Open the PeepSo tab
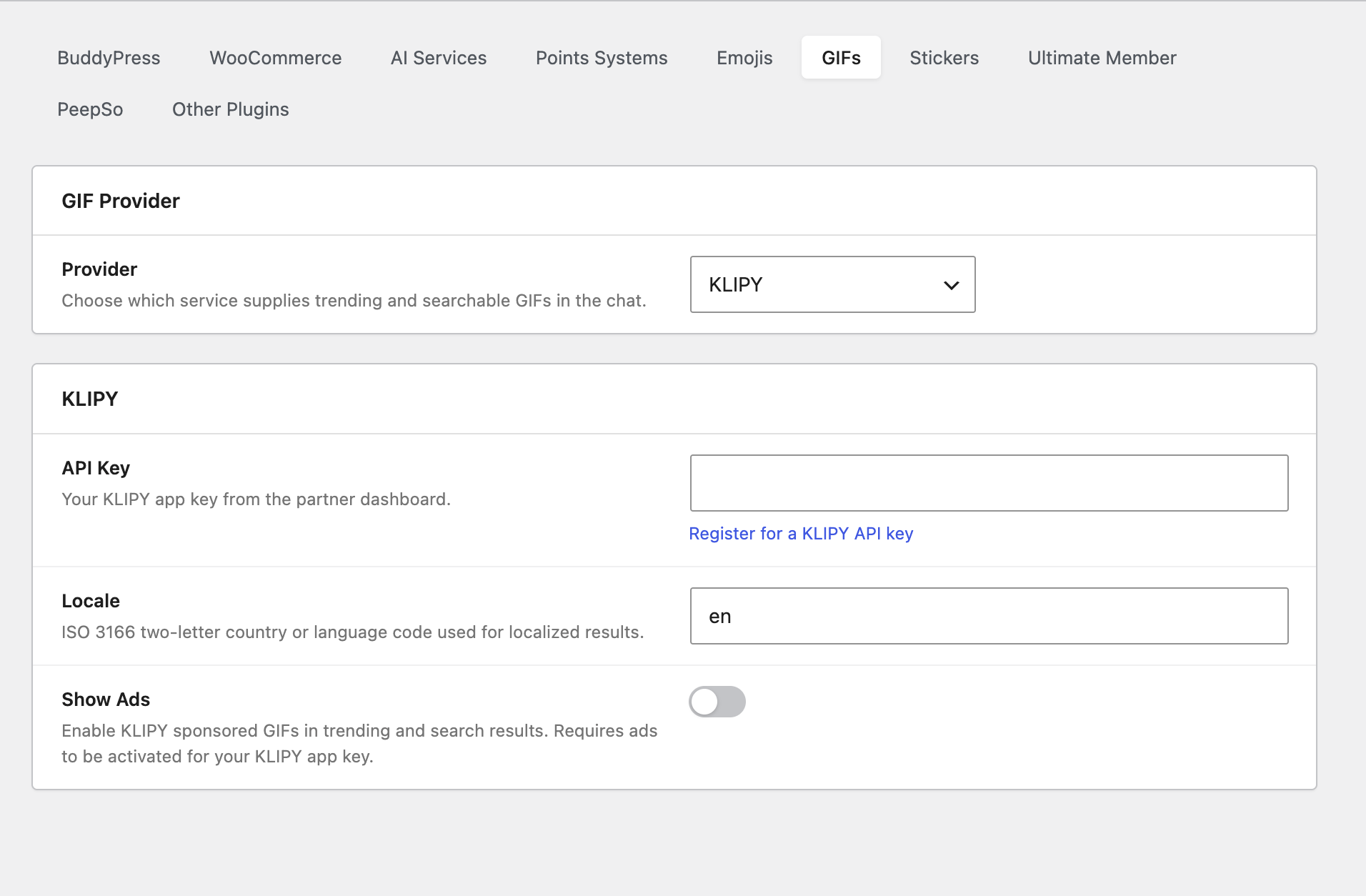The width and height of the screenshot is (1366, 896). pos(91,109)
